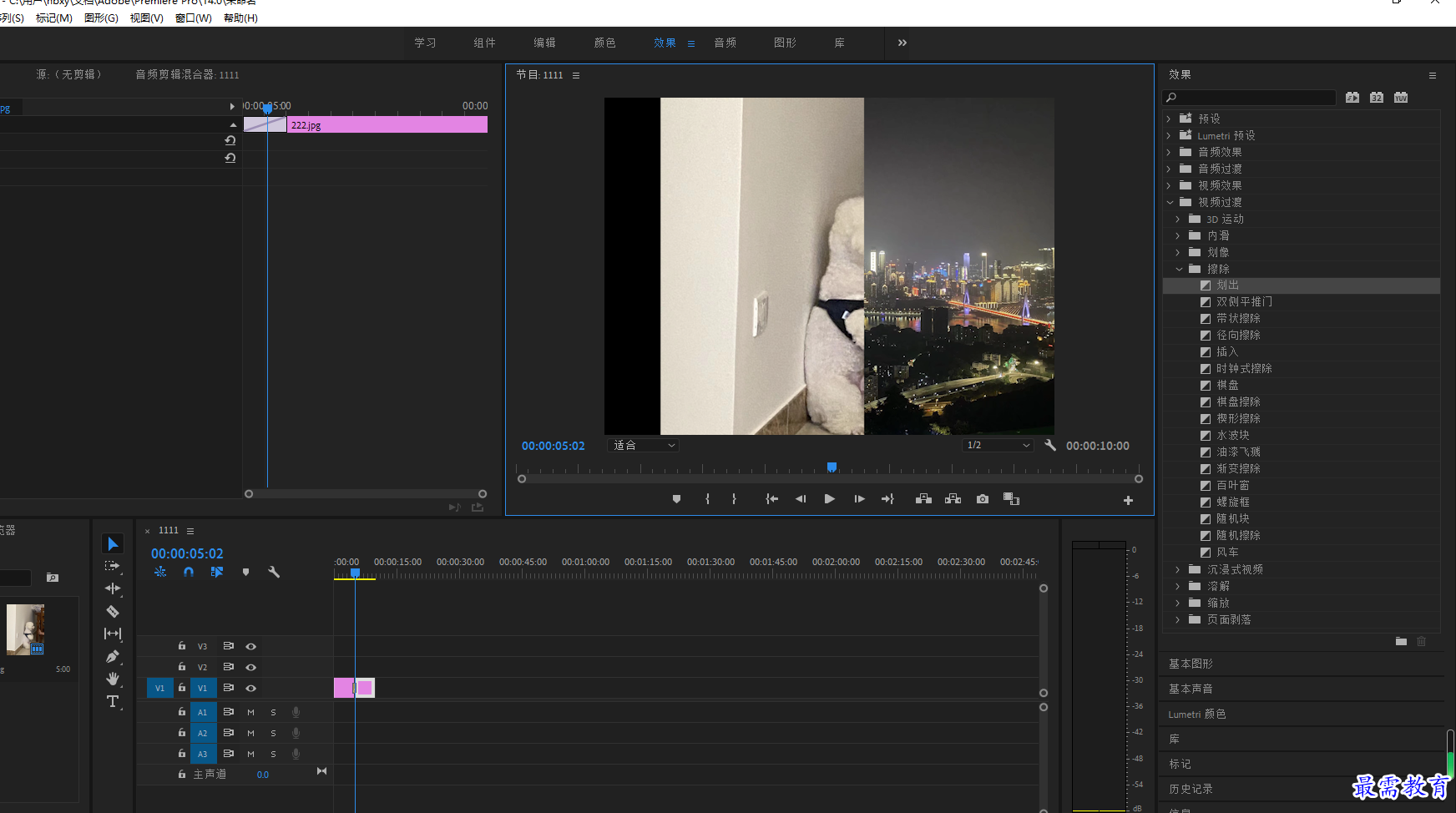Toggle Snap in timeline
This screenshot has width=1456, height=813.
pos(189,572)
